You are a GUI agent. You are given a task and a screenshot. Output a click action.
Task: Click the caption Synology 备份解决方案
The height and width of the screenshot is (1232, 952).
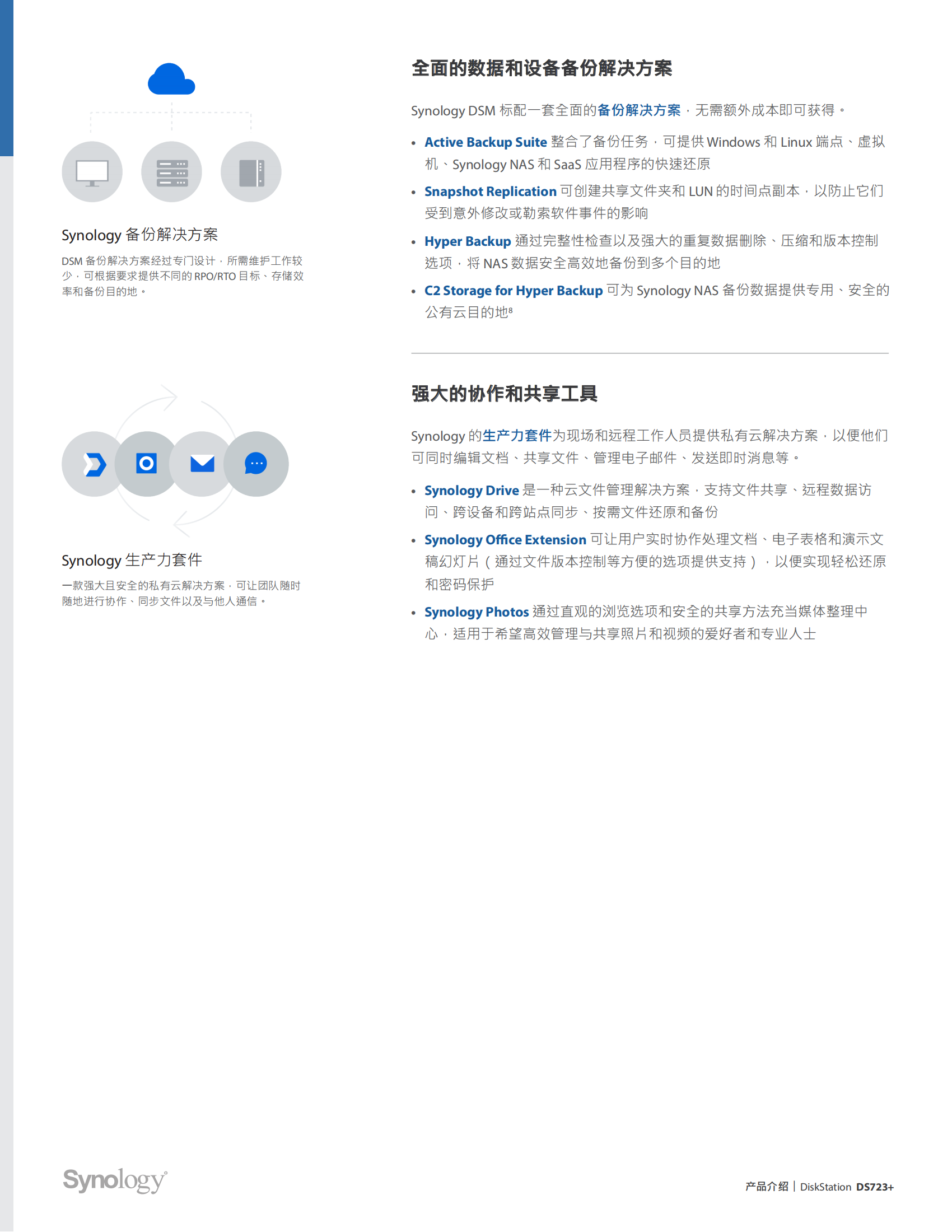(140, 235)
